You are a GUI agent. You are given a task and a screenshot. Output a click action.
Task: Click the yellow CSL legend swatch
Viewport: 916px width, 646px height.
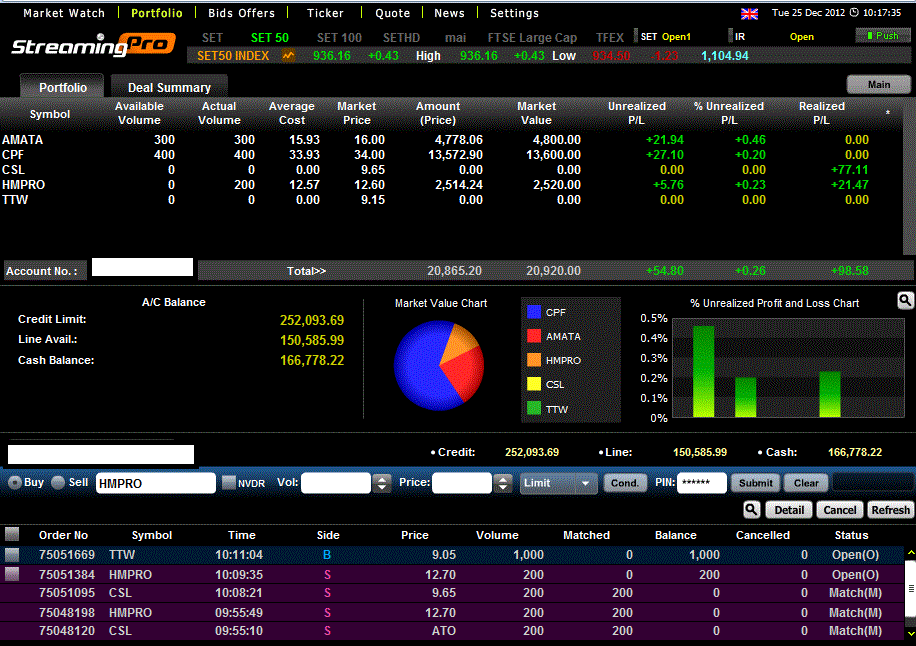(534, 384)
